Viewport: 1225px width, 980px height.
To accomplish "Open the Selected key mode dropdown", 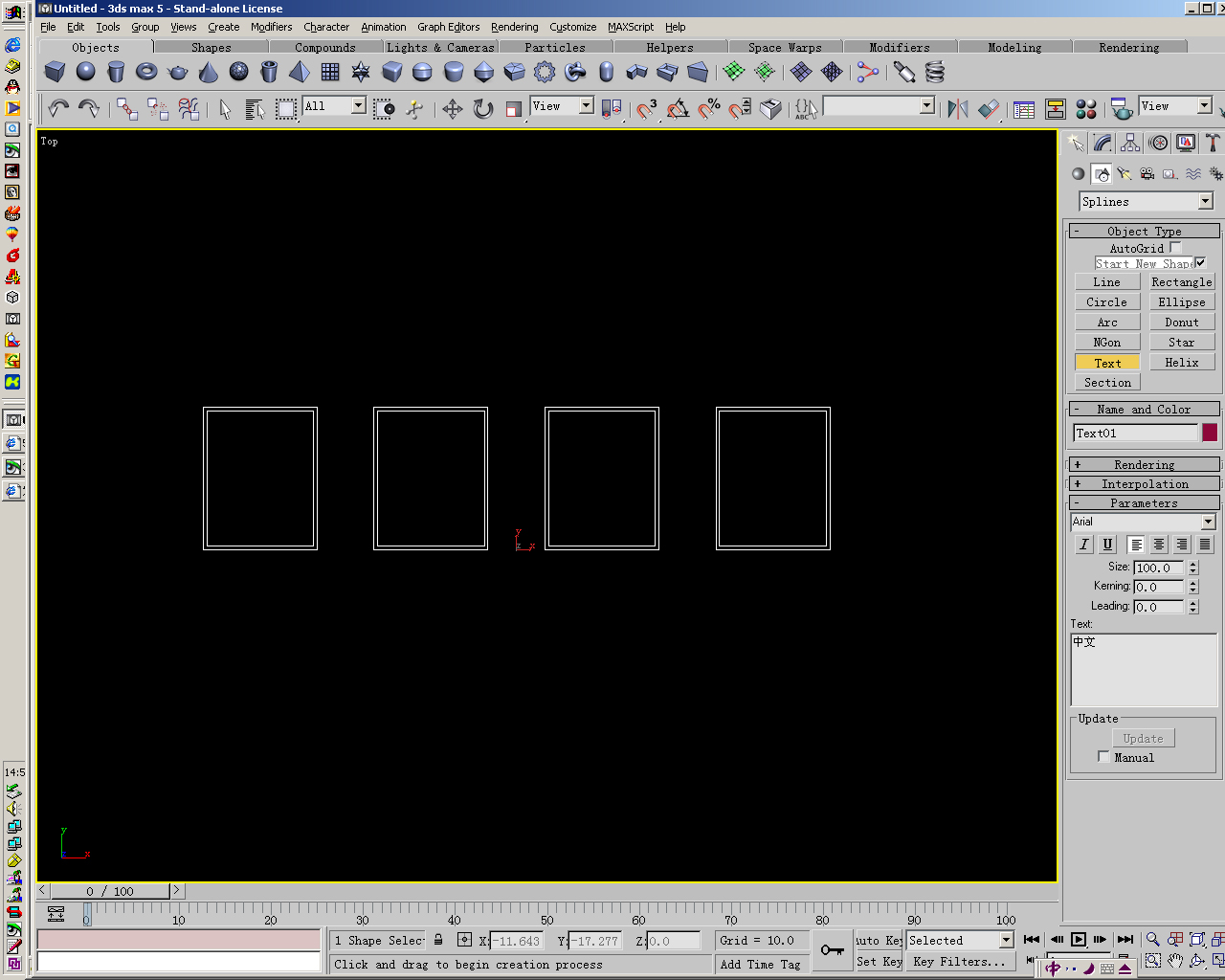I will [x=1006, y=941].
